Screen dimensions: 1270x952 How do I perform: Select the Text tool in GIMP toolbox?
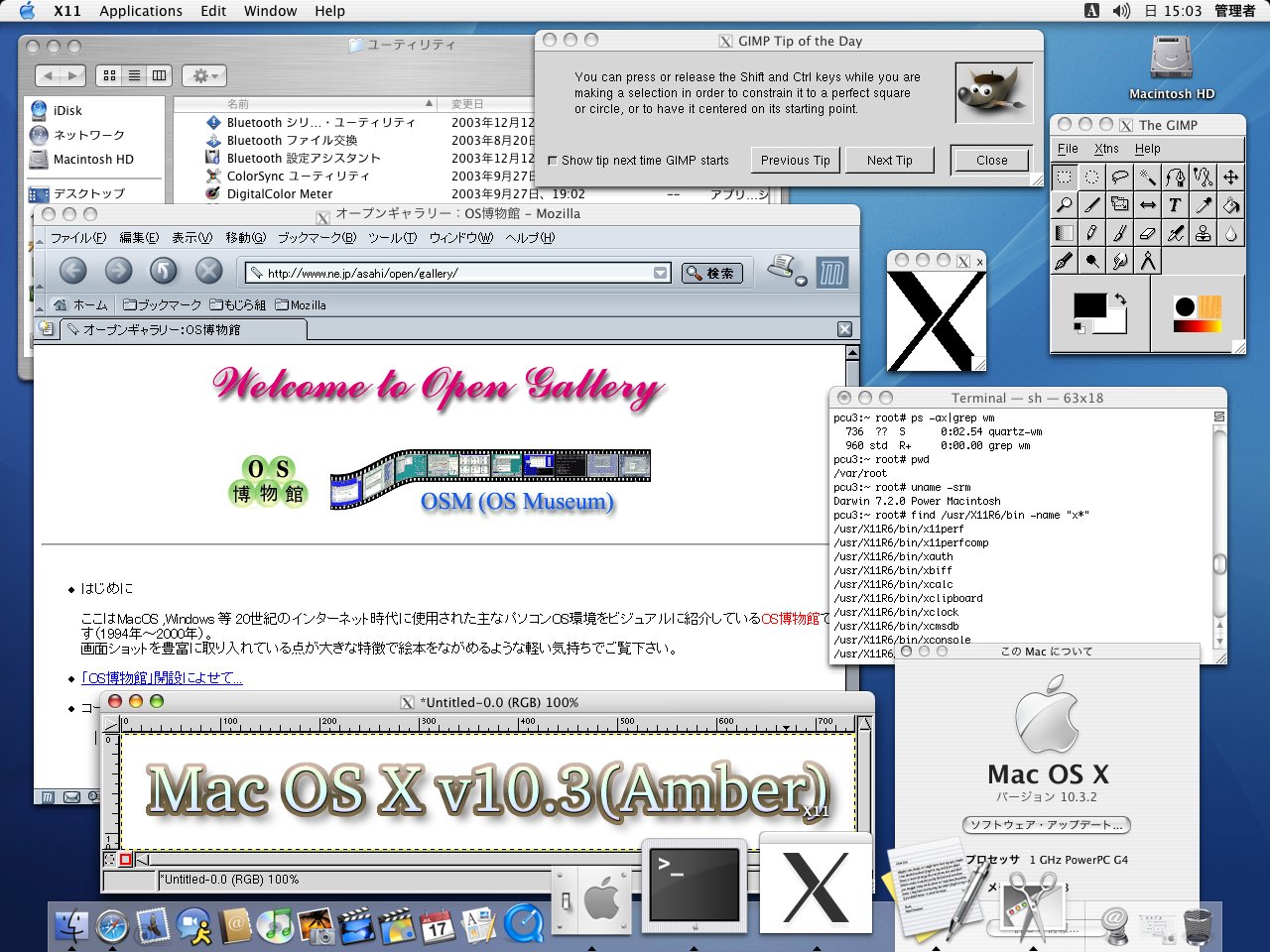click(x=1175, y=205)
